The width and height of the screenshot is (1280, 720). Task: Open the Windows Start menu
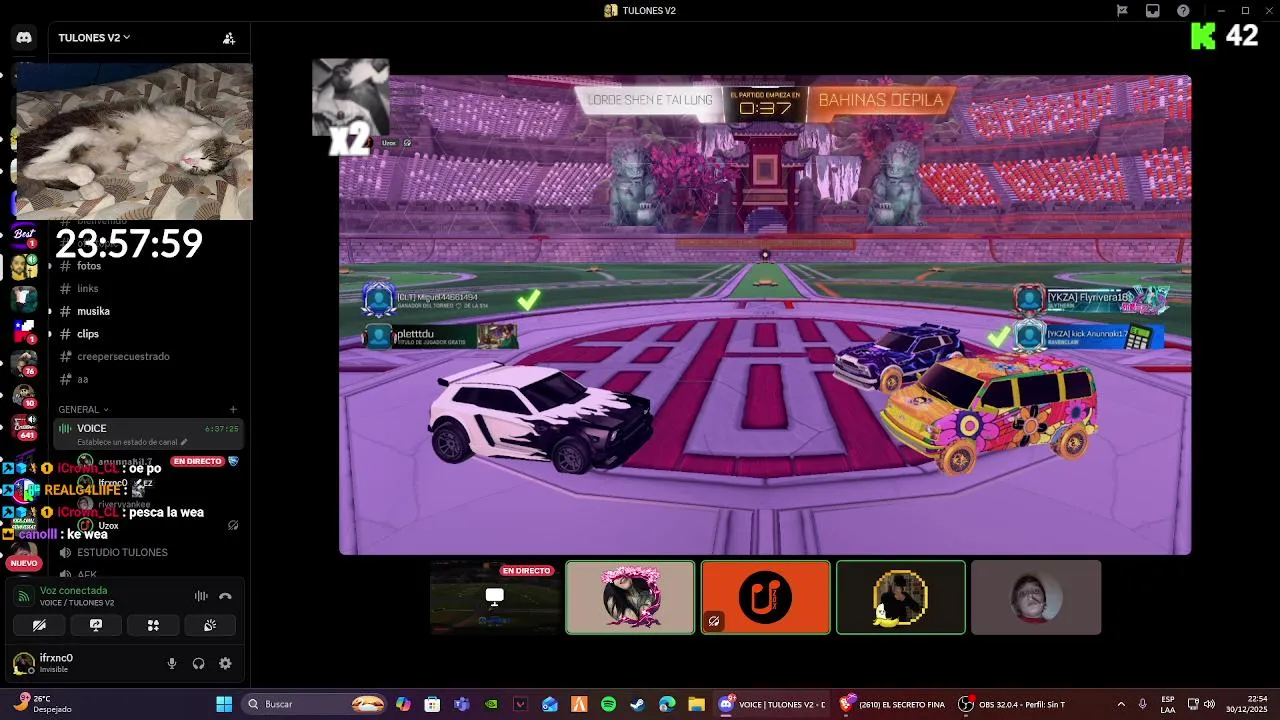224,704
